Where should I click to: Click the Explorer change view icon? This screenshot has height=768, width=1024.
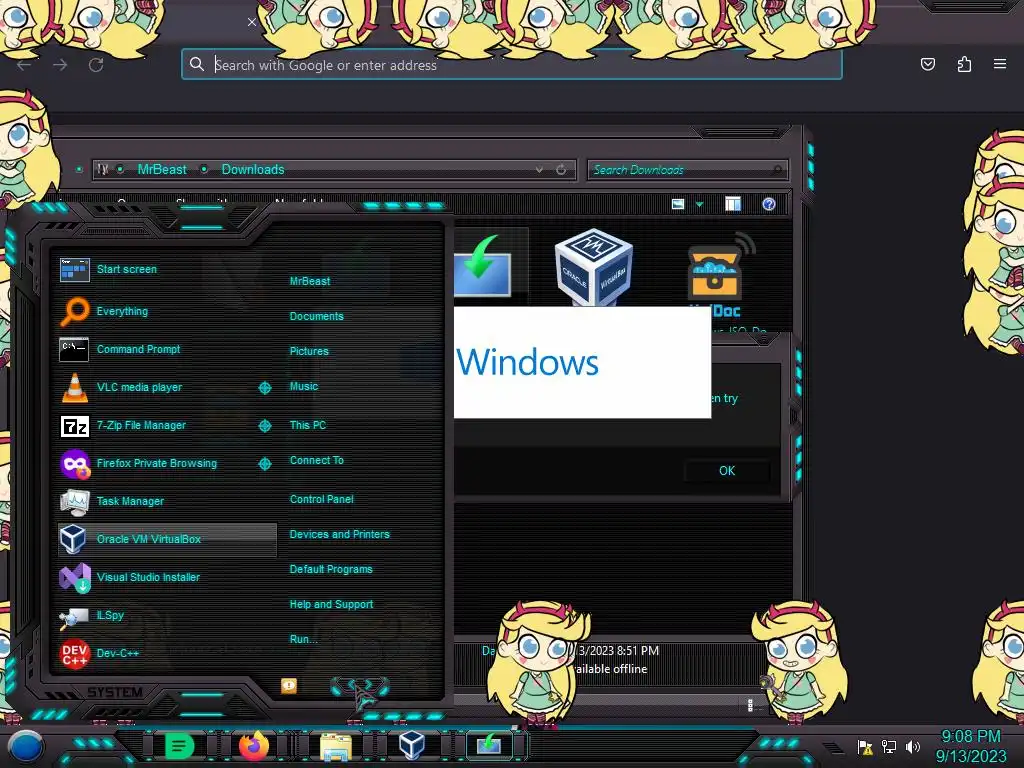point(678,204)
